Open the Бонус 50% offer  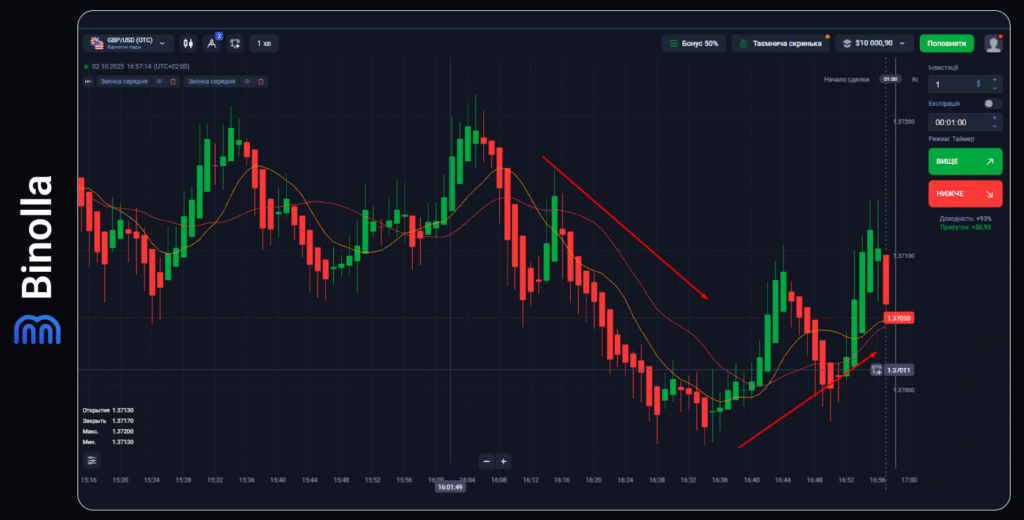click(x=694, y=43)
